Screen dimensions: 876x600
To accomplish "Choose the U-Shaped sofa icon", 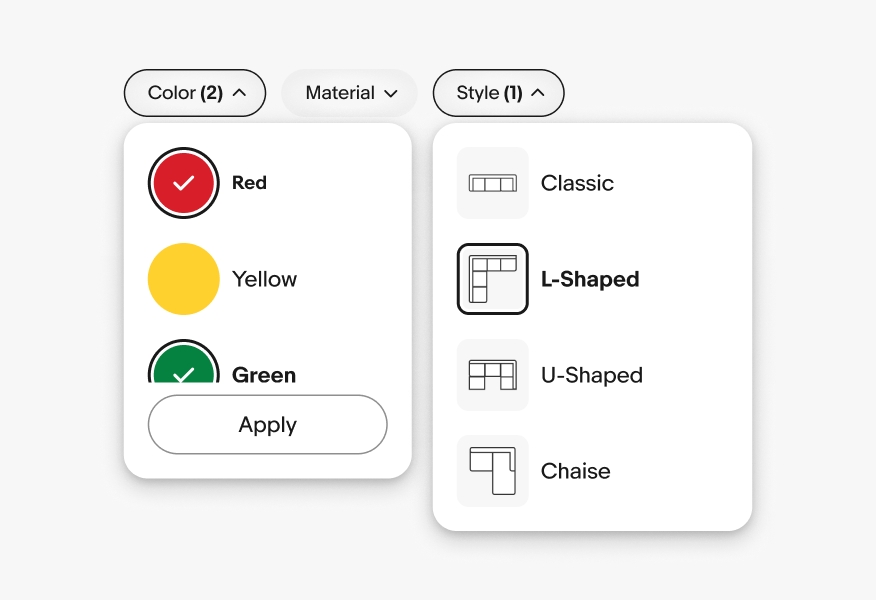I will point(492,375).
